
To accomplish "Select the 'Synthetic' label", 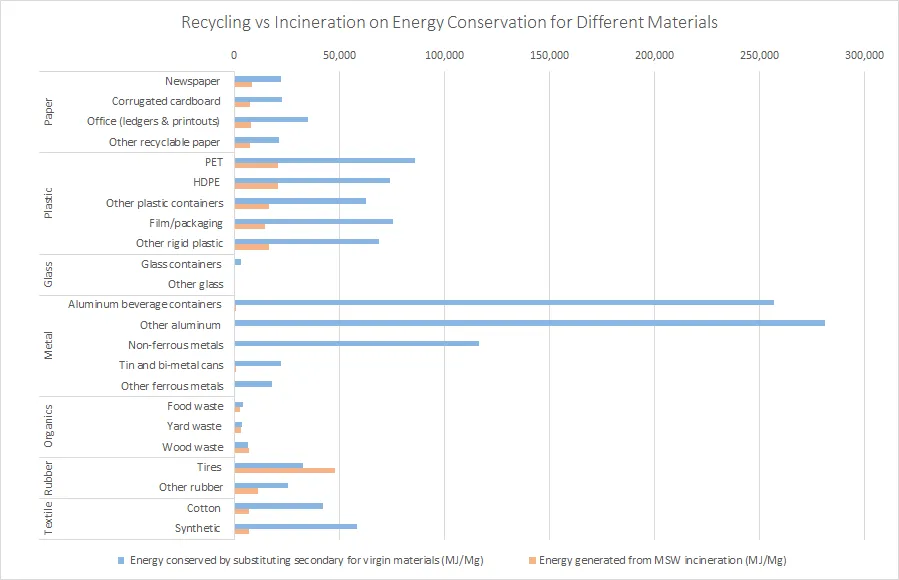I will click(x=197, y=528).
